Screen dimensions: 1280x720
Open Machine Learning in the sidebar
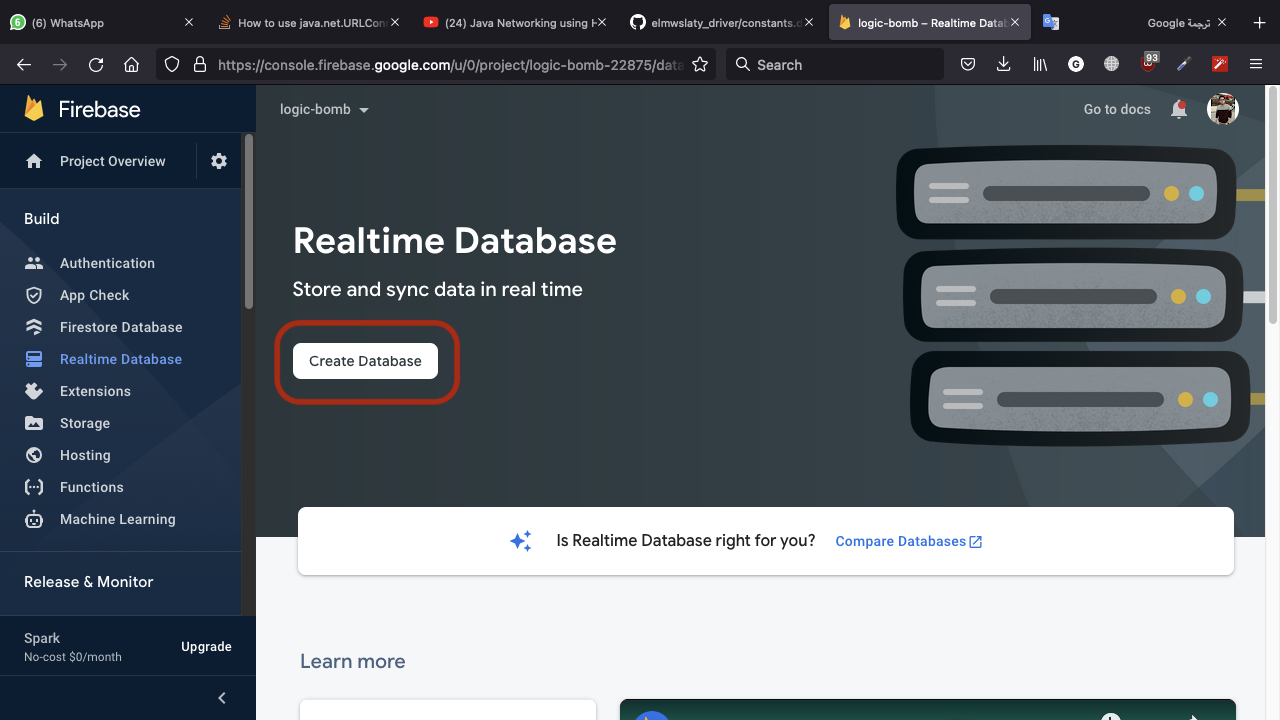(120, 519)
